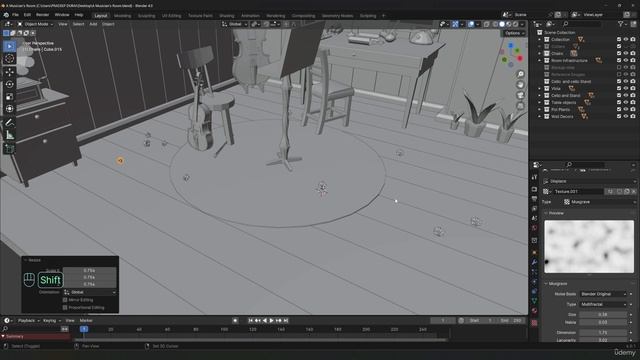The width and height of the screenshot is (640, 360).
Task: Toggle the camera view icon in viewport
Action: click(x=520, y=95)
